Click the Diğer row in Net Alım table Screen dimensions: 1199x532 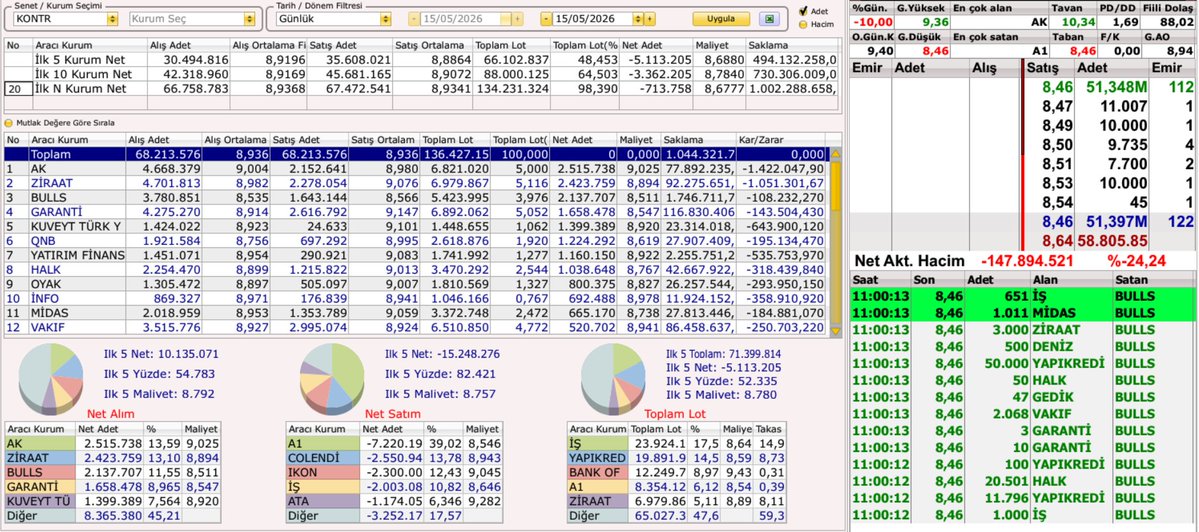113,515
